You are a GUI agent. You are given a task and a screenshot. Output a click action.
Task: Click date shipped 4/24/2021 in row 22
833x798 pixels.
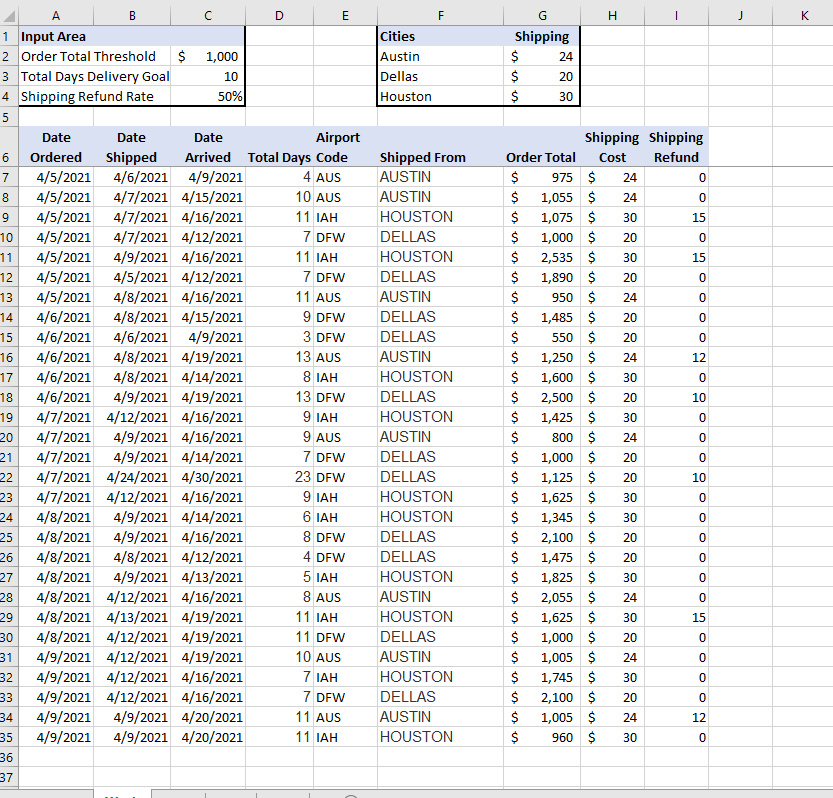[x=132, y=478]
